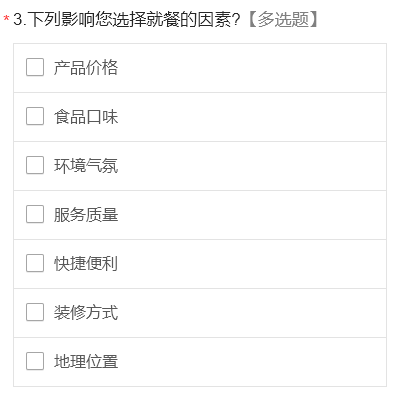
Task: Click the 快捷便利 option label text
Action: (x=86, y=264)
